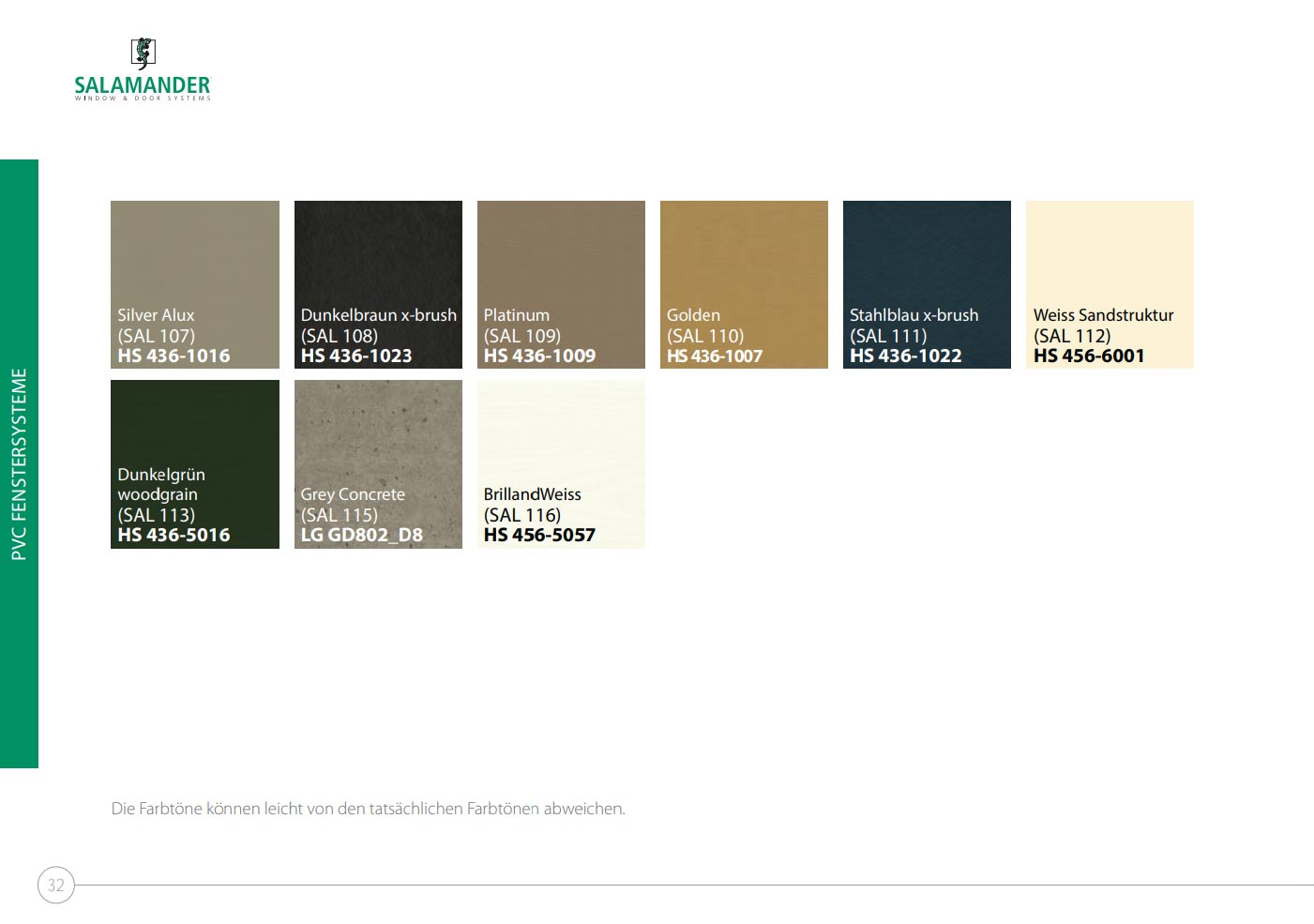Select the Platinum SAL 109 swatch

(x=561, y=284)
